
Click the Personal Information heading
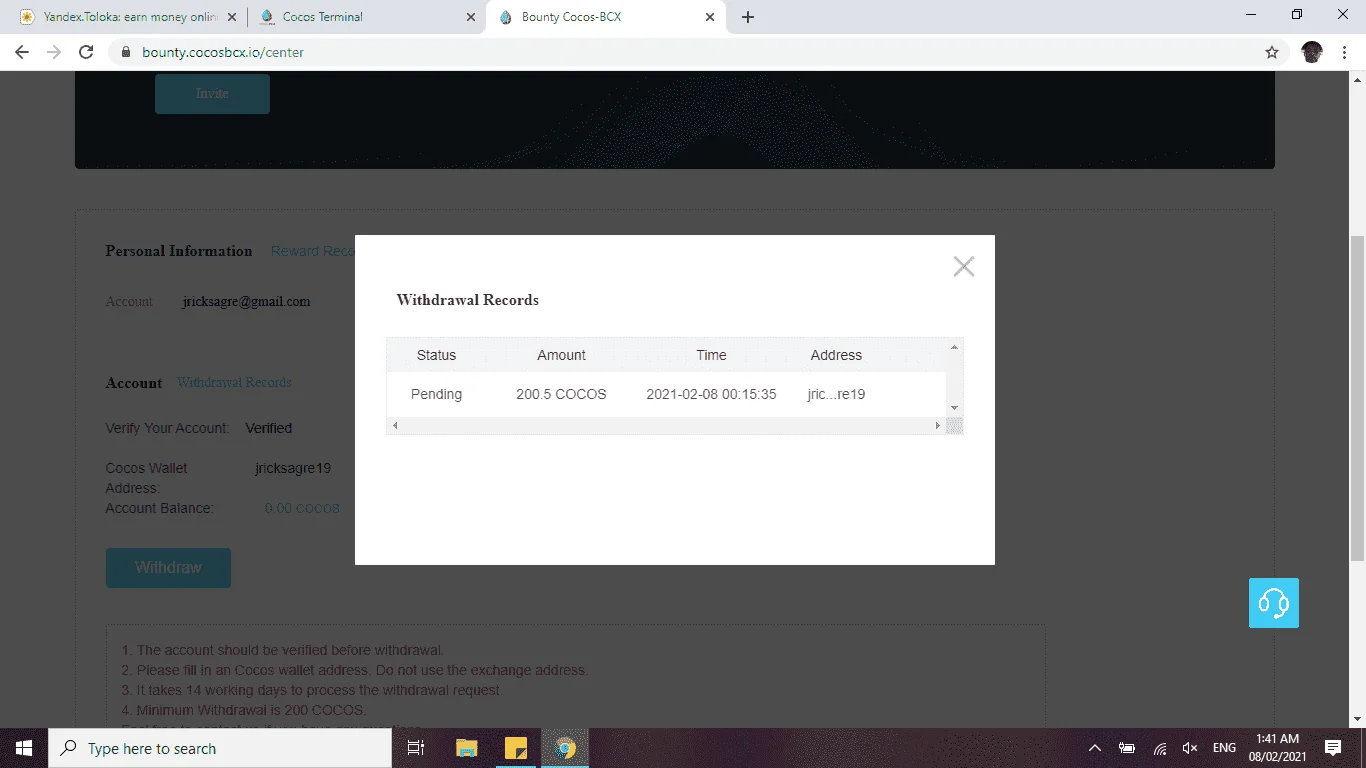[x=179, y=251]
